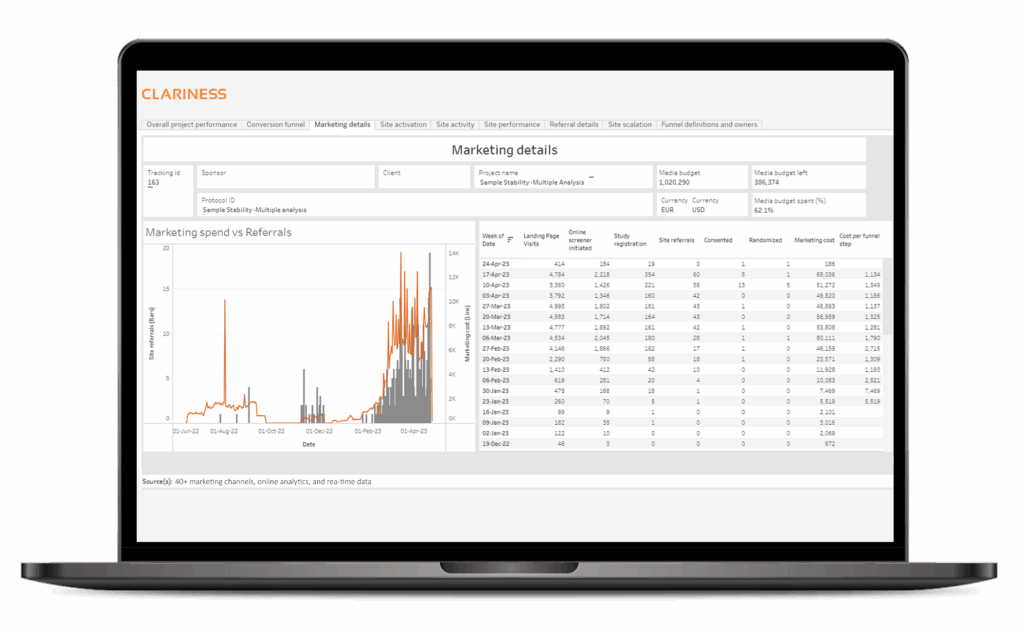
Task: Click the Clariness logo
Action: coord(184,94)
